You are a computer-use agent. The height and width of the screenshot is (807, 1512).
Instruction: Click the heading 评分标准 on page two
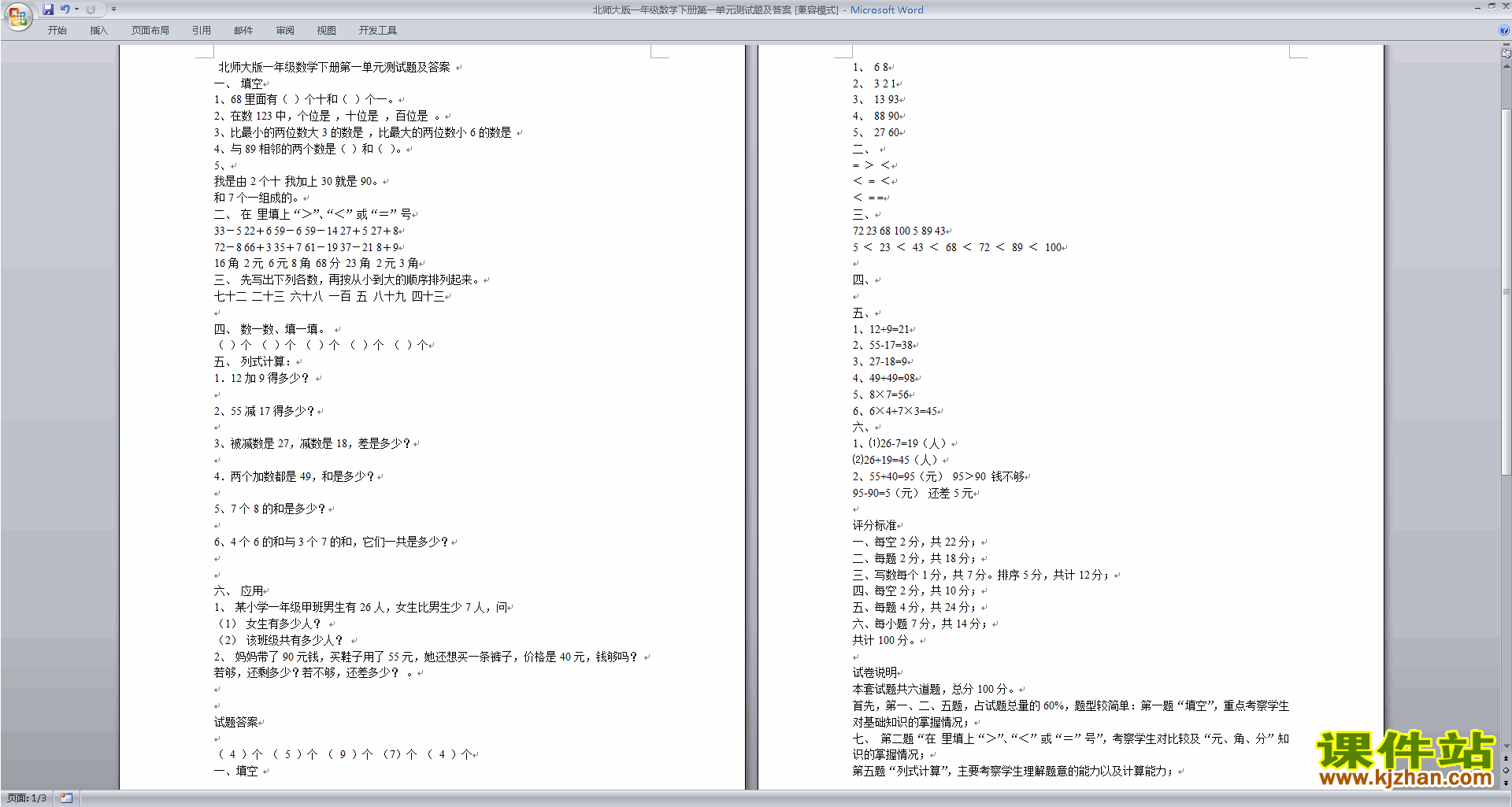(x=874, y=525)
